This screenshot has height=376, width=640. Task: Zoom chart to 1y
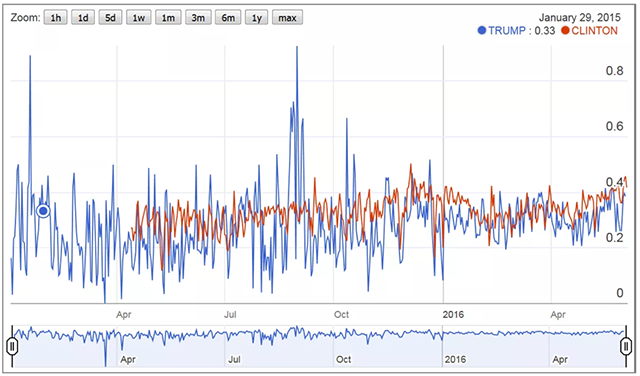pyautogui.click(x=256, y=18)
